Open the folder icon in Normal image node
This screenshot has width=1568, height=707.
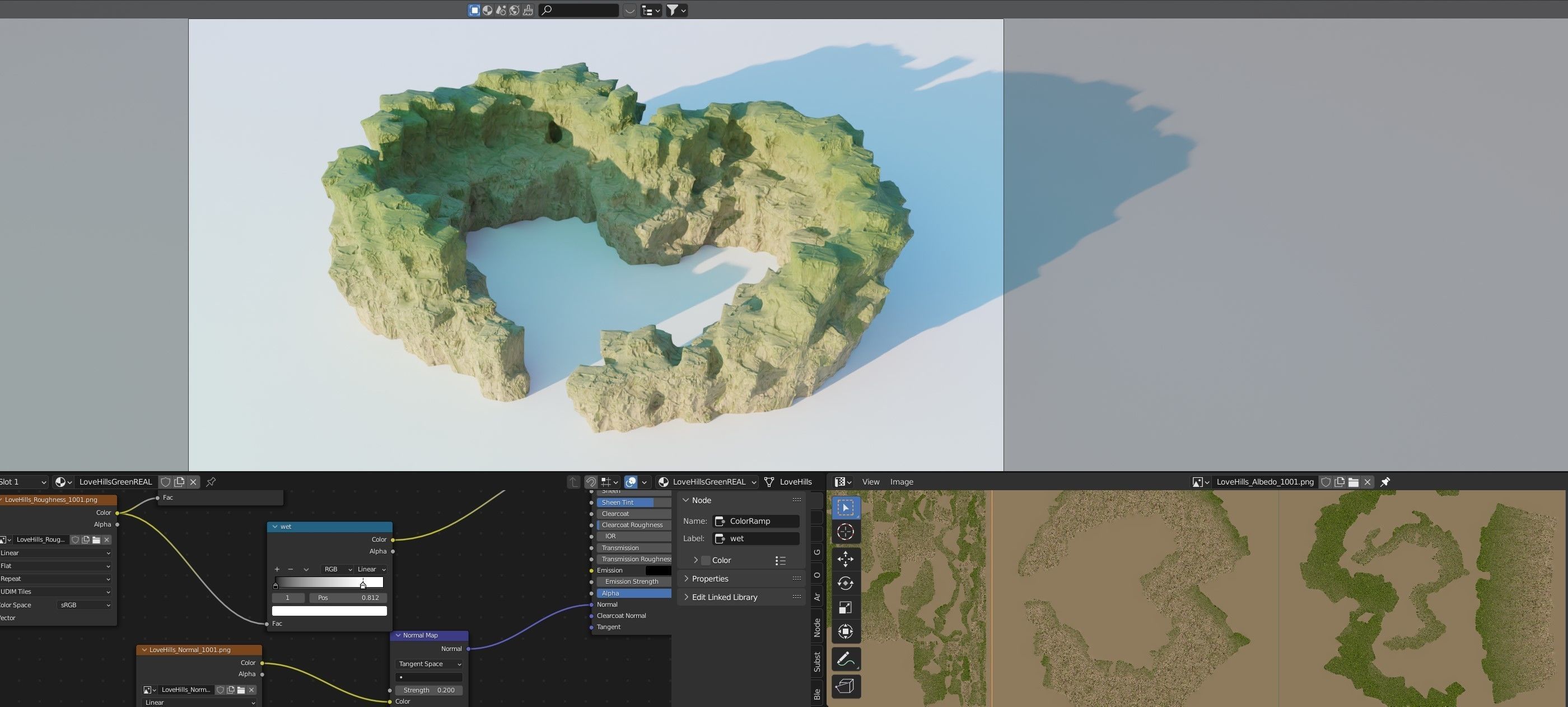(x=241, y=690)
